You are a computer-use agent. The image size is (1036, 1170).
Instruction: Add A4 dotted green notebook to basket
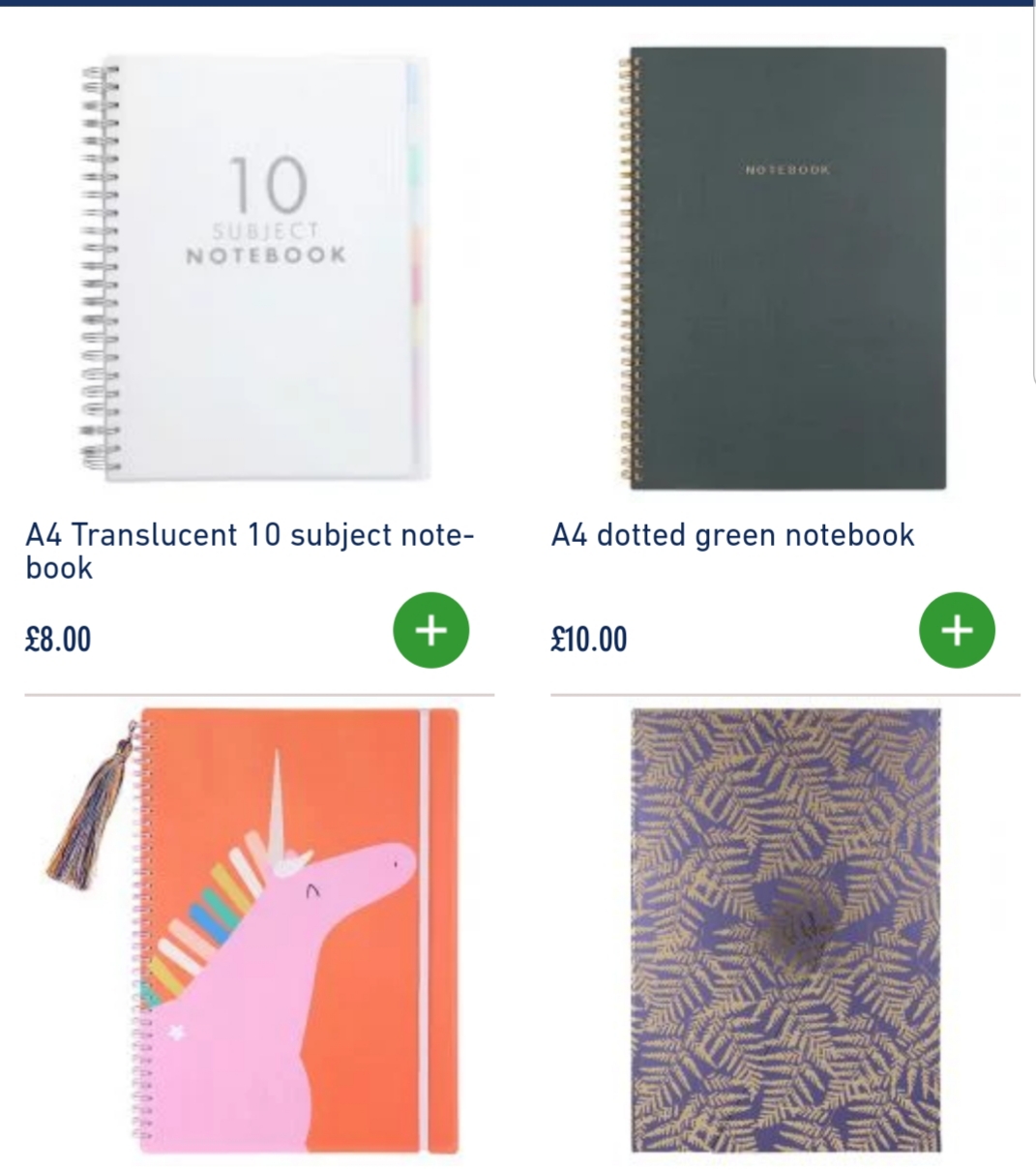[x=957, y=630]
